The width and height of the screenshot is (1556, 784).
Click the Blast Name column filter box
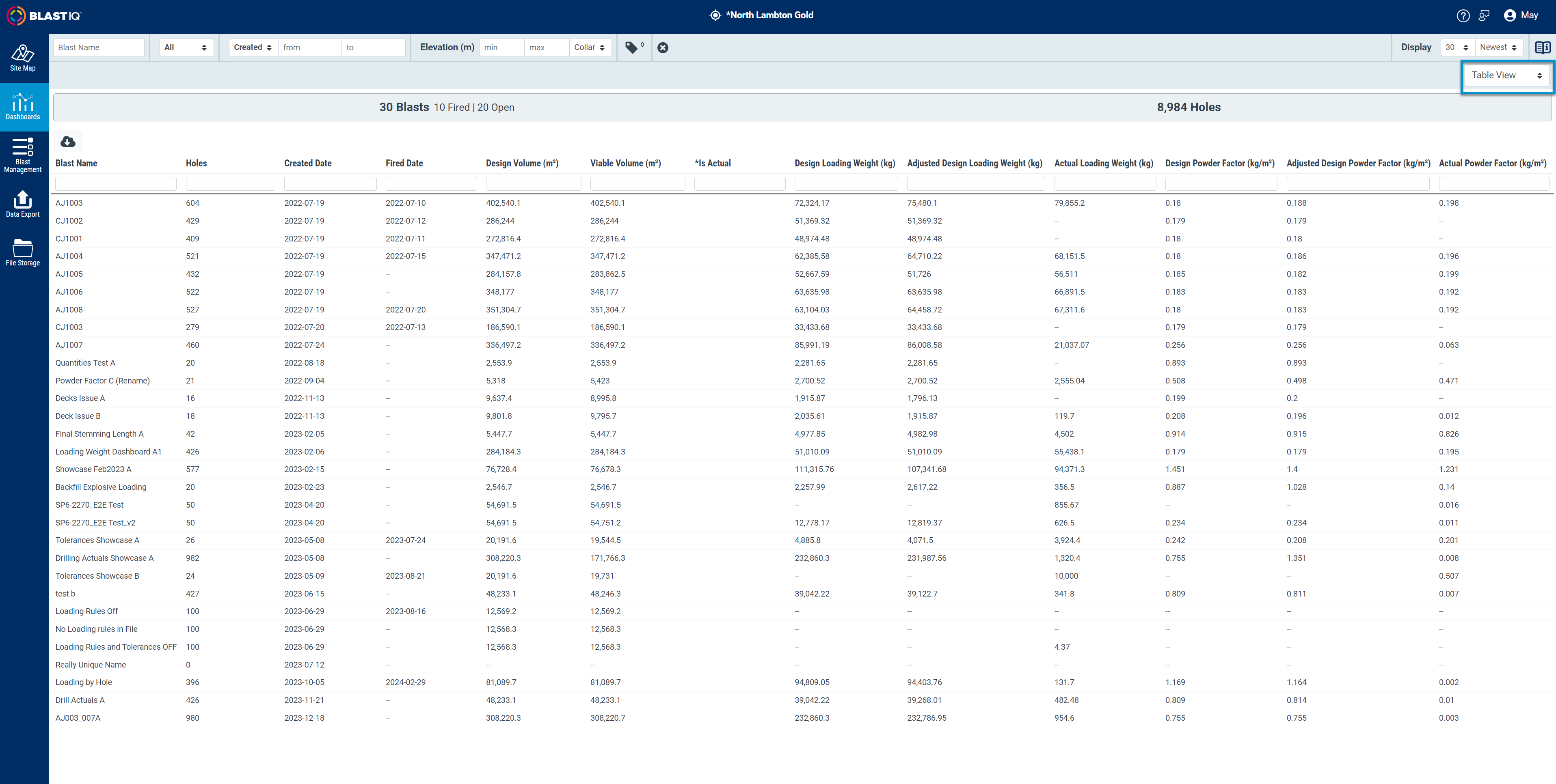pyautogui.click(x=116, y=183)
